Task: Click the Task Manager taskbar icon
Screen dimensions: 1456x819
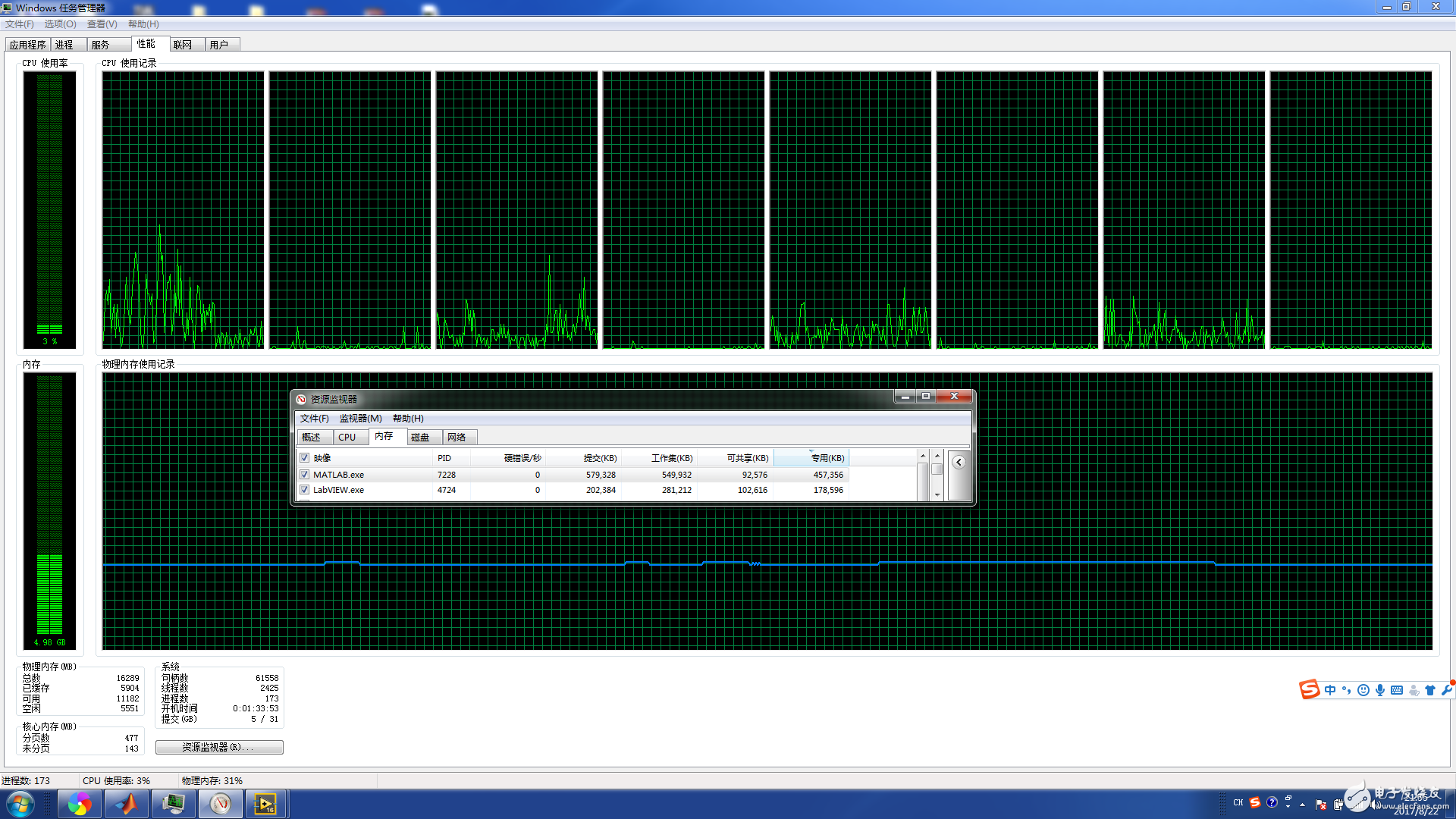Action: (174, 804)
